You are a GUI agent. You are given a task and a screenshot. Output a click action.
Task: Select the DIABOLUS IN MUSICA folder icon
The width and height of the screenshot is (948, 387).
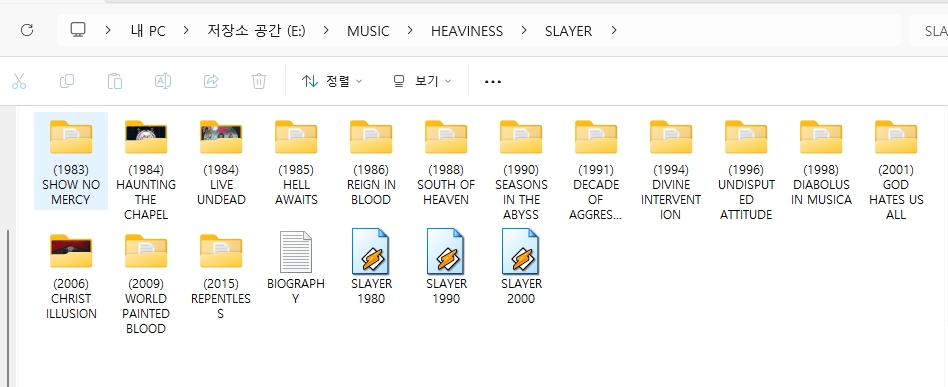click(820, 137)
